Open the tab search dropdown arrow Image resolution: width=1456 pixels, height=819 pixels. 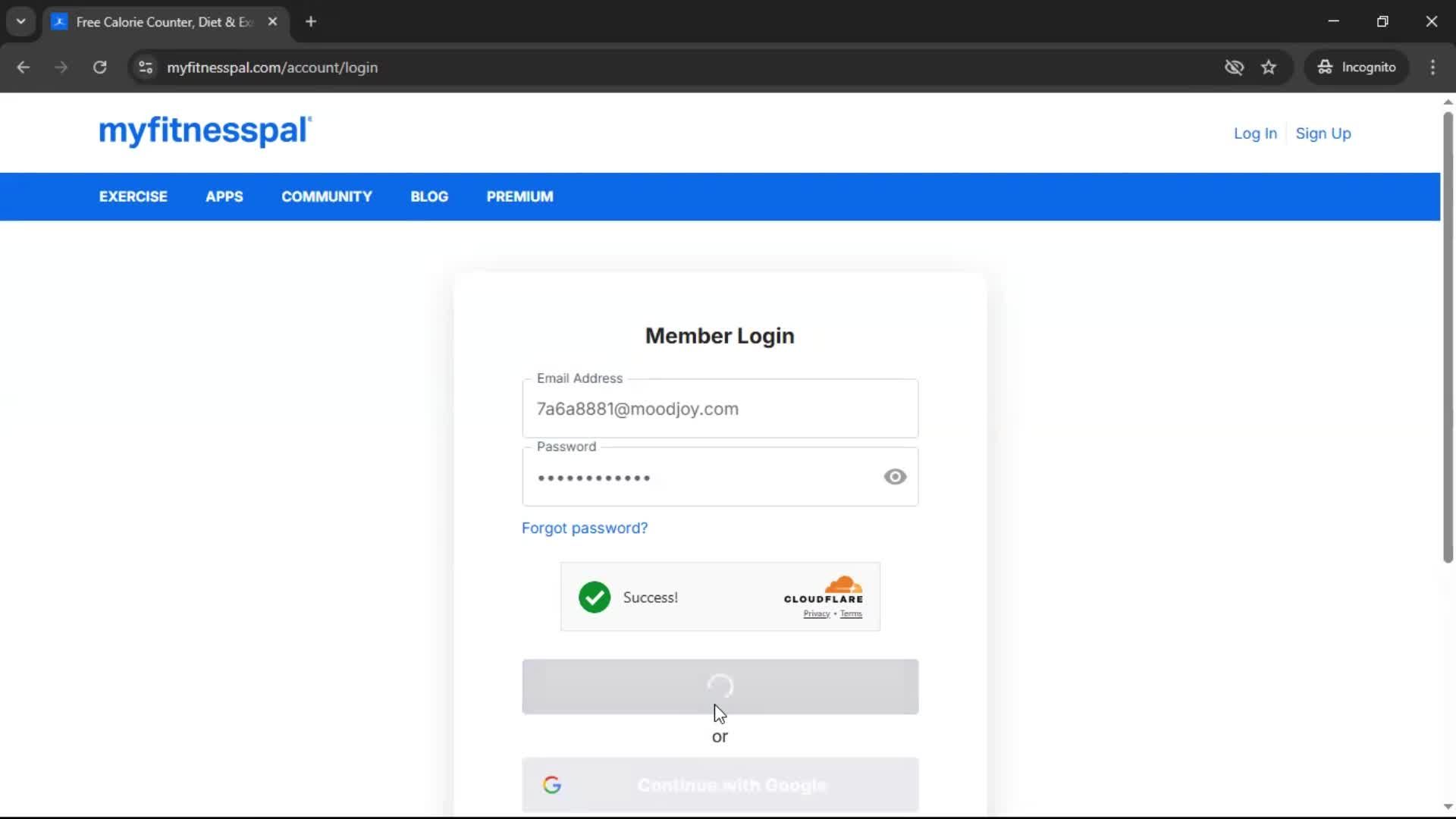(x=21, y=22)
